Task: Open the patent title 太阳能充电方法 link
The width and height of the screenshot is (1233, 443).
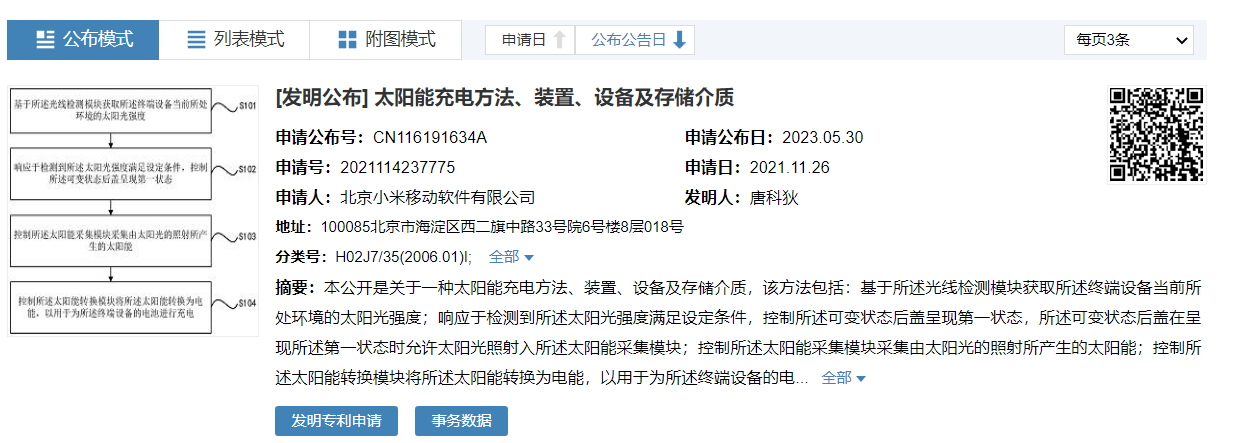Action: [x=504, y=98]
